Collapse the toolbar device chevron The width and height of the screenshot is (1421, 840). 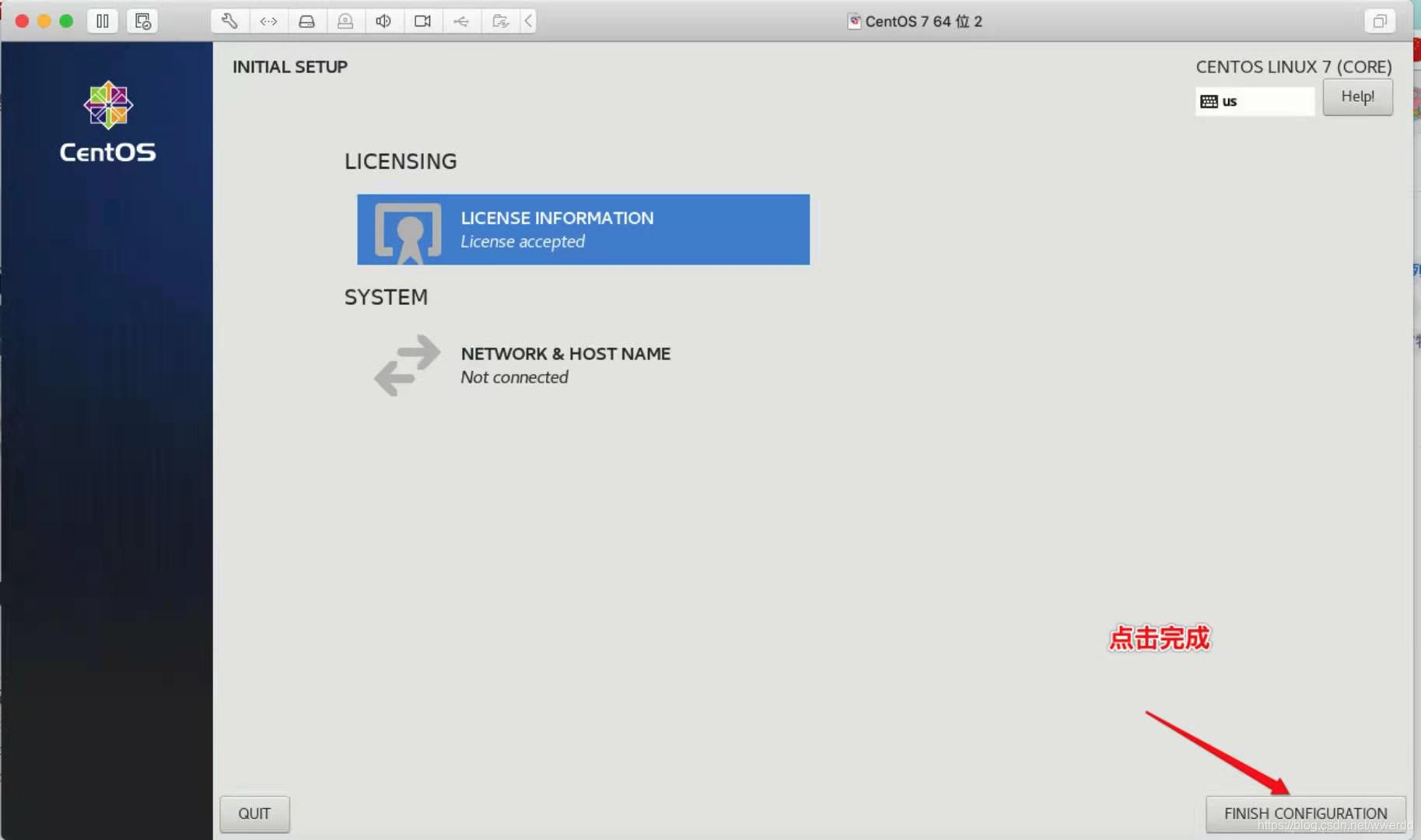528,21
